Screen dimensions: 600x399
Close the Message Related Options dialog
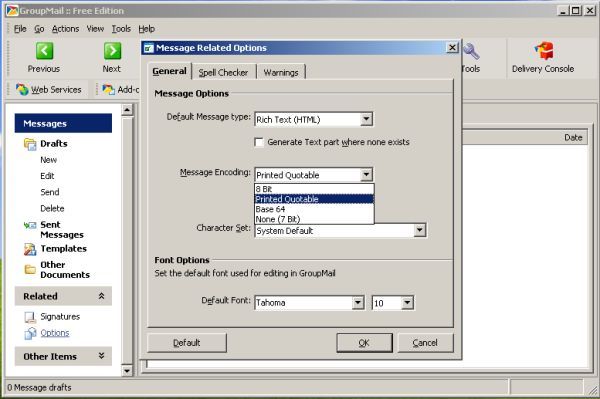pos(452,47)
